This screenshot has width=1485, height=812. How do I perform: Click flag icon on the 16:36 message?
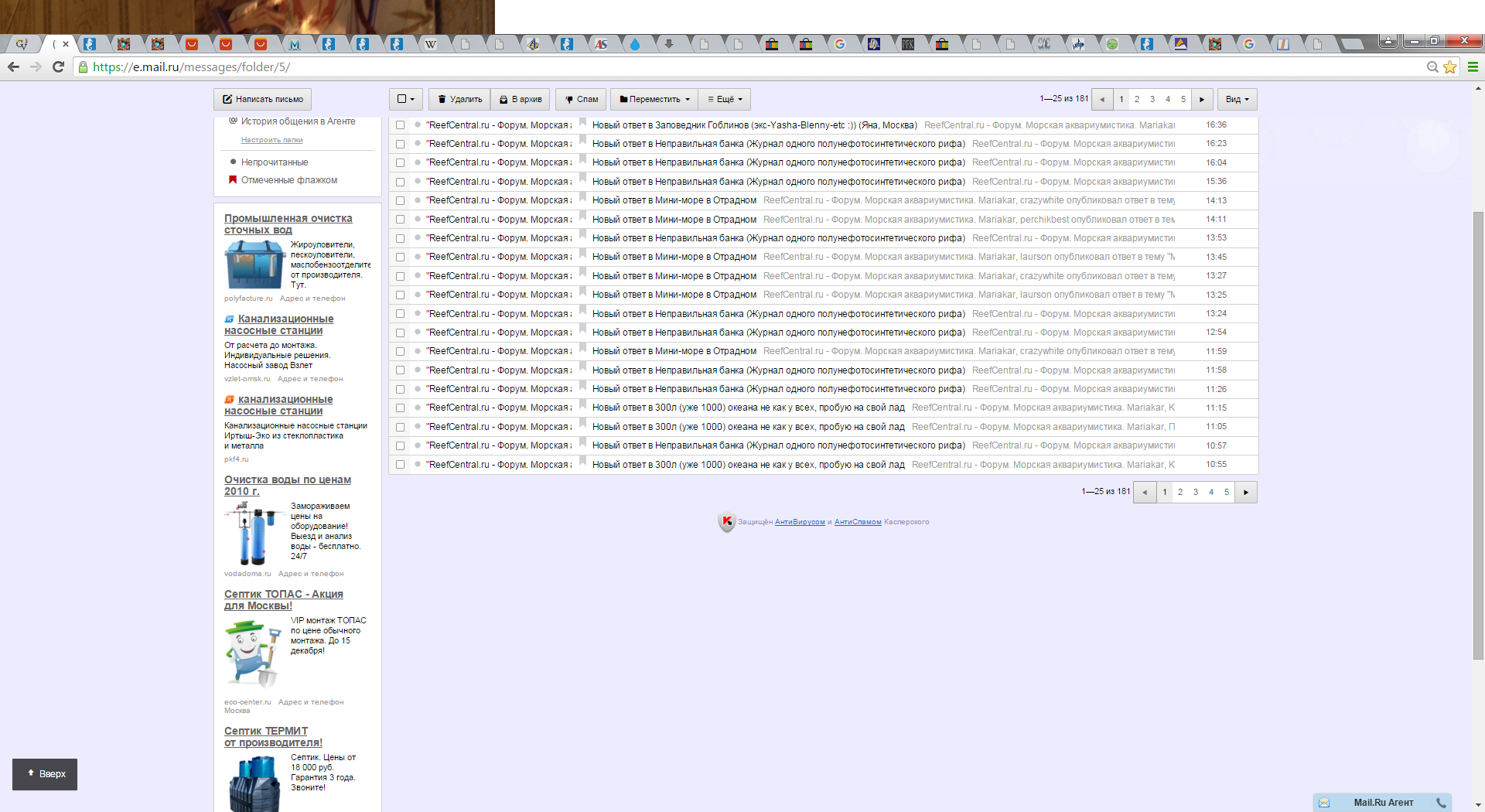click(x=583, y=124)
